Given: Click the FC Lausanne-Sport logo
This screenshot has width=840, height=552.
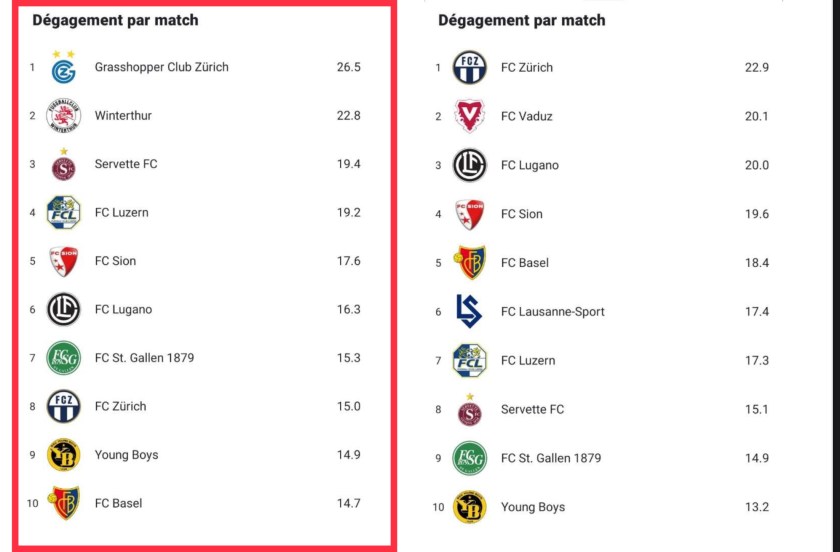Looking at the screenshot, I should [x=469, y=311].
